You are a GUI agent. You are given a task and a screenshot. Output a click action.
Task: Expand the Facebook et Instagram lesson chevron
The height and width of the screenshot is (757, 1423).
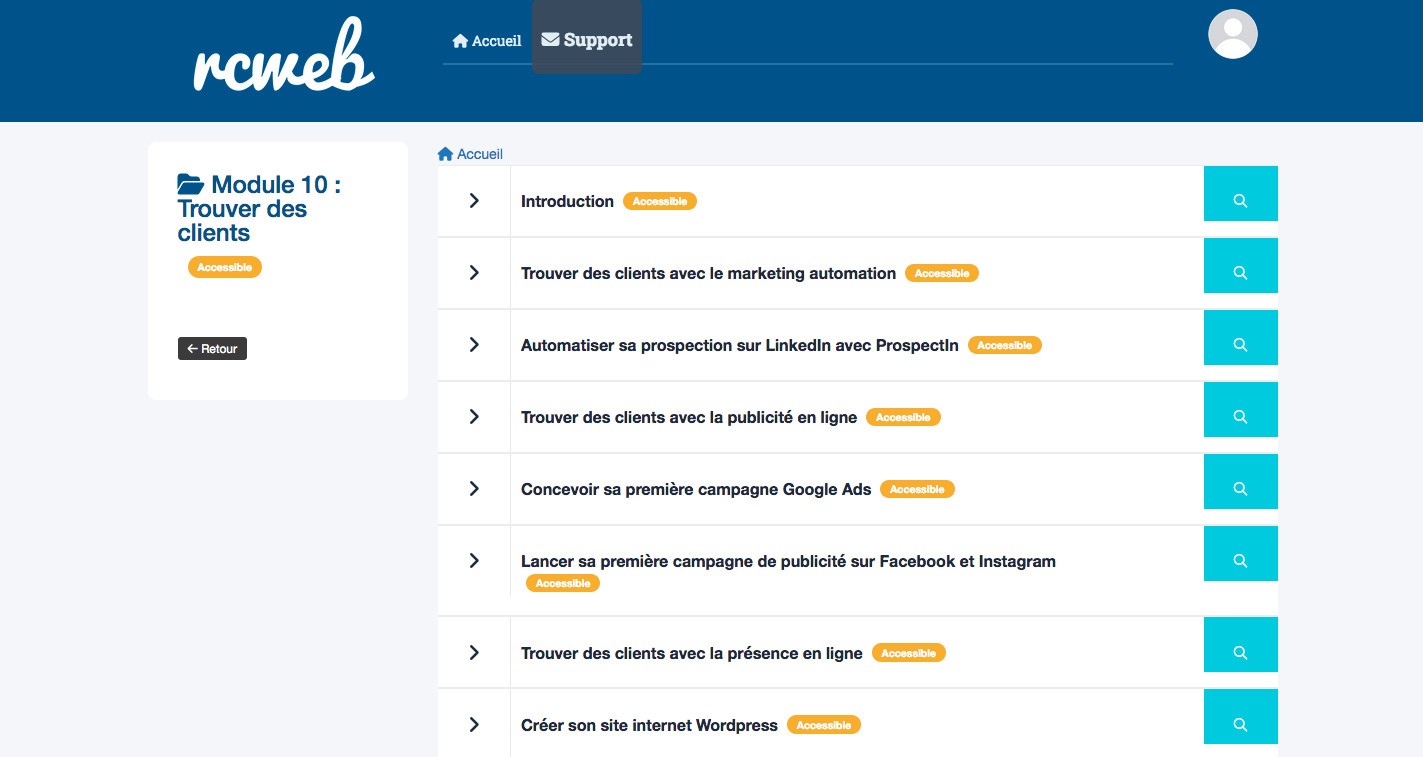point(474,561)
